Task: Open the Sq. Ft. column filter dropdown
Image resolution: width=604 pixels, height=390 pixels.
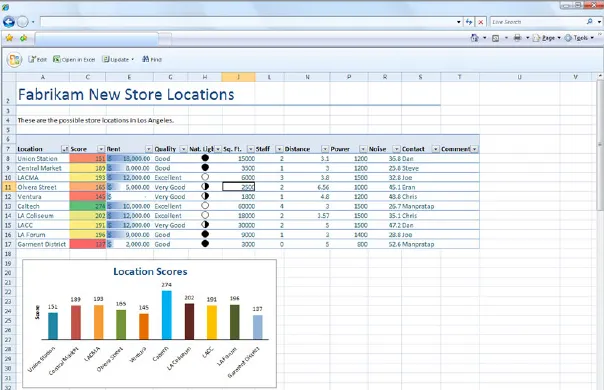Action: [x=250, y=149]
